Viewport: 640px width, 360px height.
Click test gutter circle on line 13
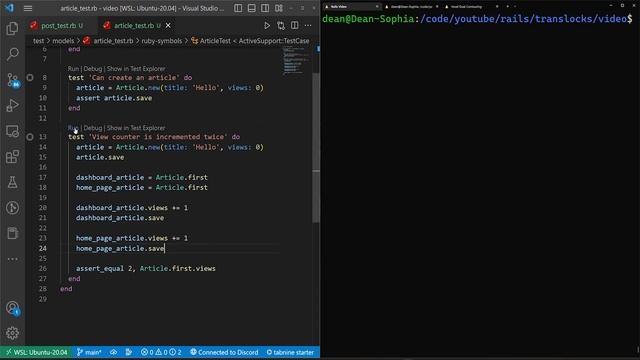30,137
